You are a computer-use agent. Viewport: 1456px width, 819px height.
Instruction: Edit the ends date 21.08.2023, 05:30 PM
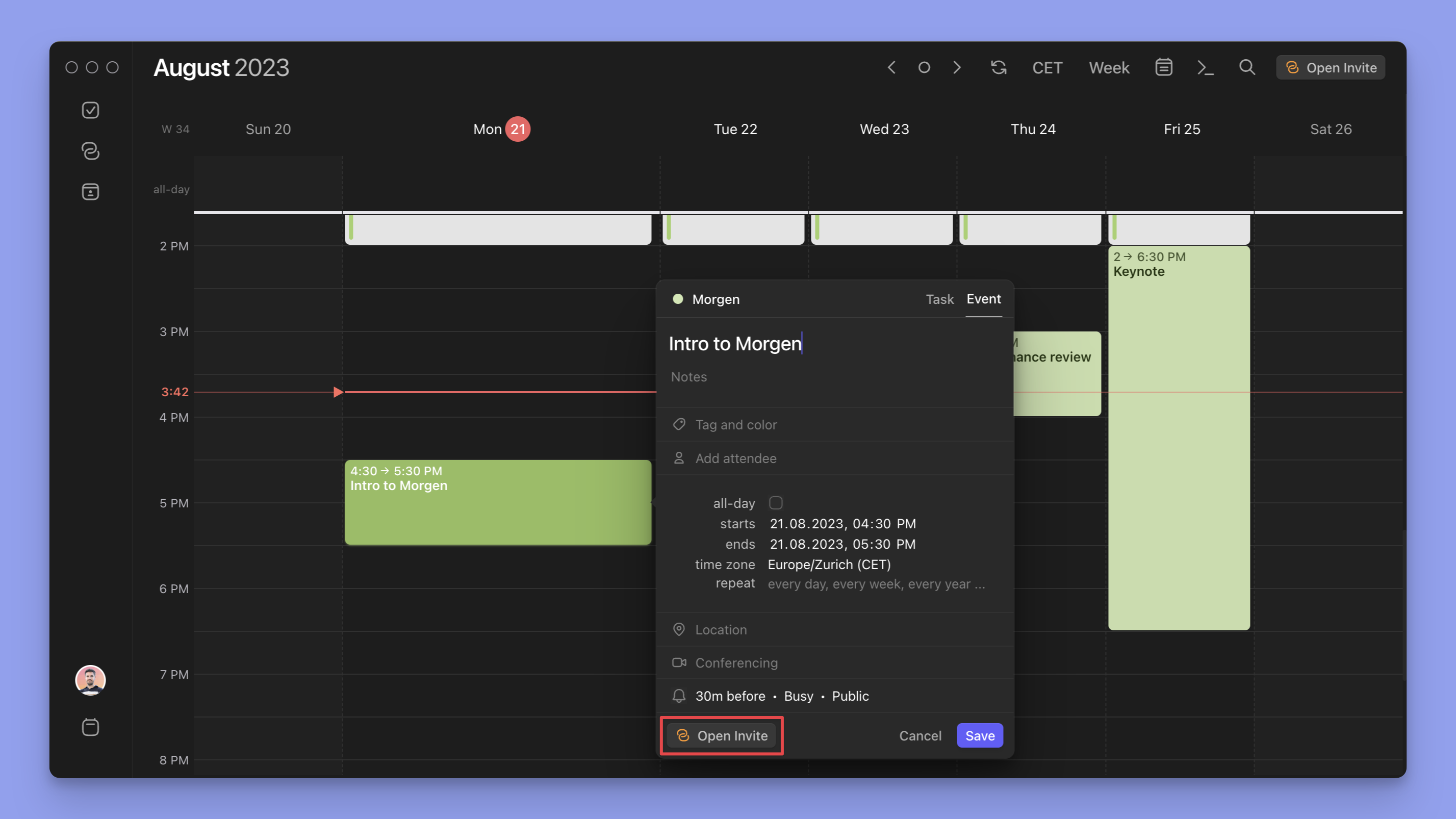click(x=842, y=544)
